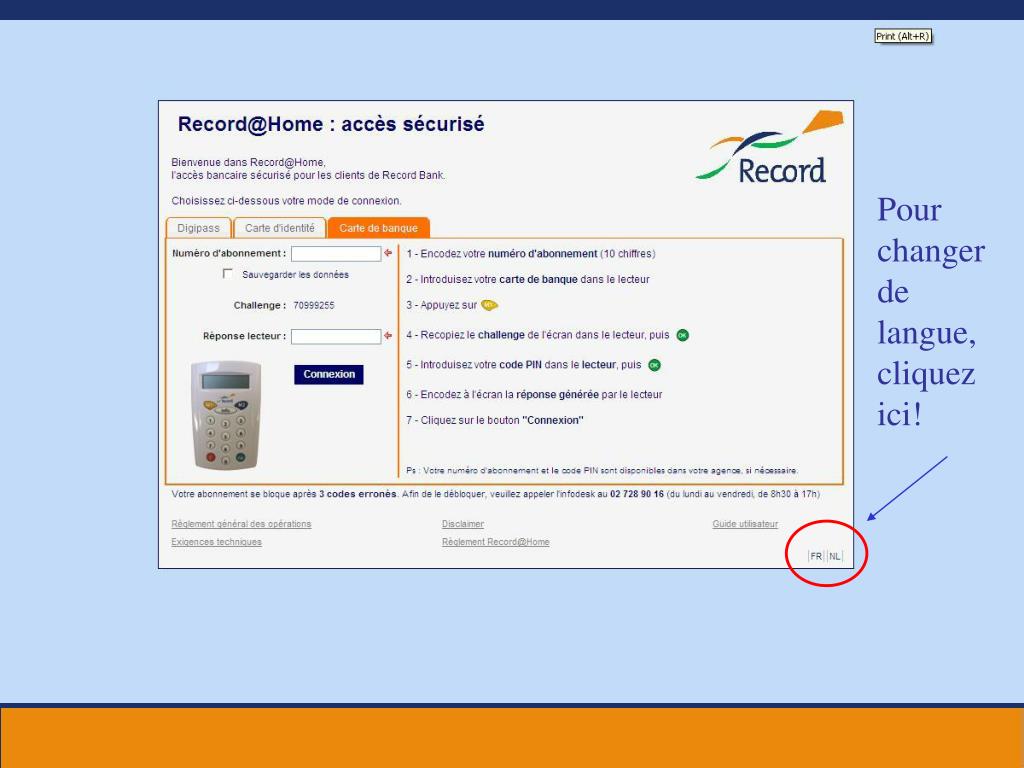Switch language to FR
Viewport: 1024px width, 768px height.
click(816, 556)
